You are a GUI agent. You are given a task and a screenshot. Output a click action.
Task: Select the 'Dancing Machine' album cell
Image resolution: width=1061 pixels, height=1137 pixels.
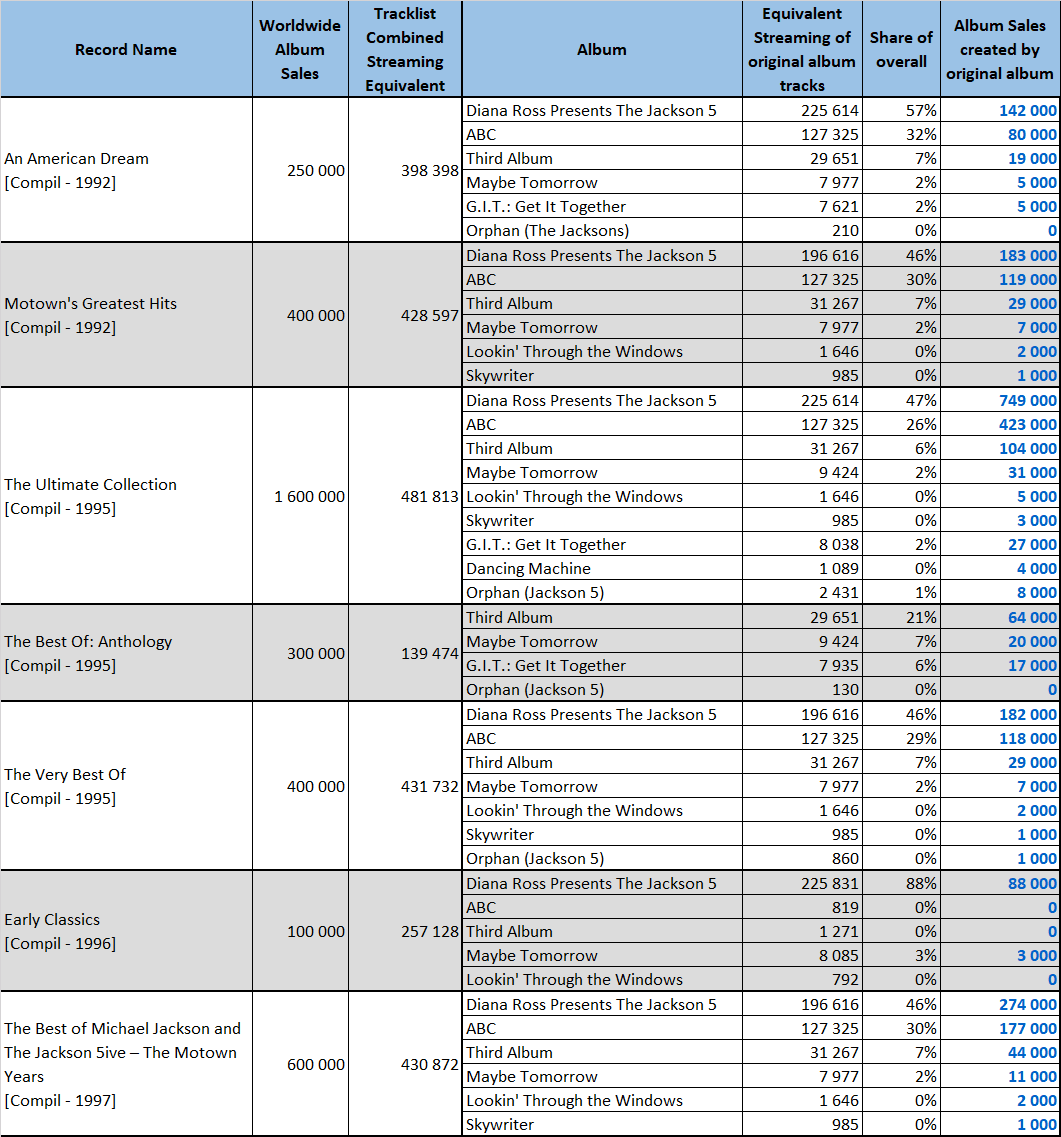pos(602,568)
